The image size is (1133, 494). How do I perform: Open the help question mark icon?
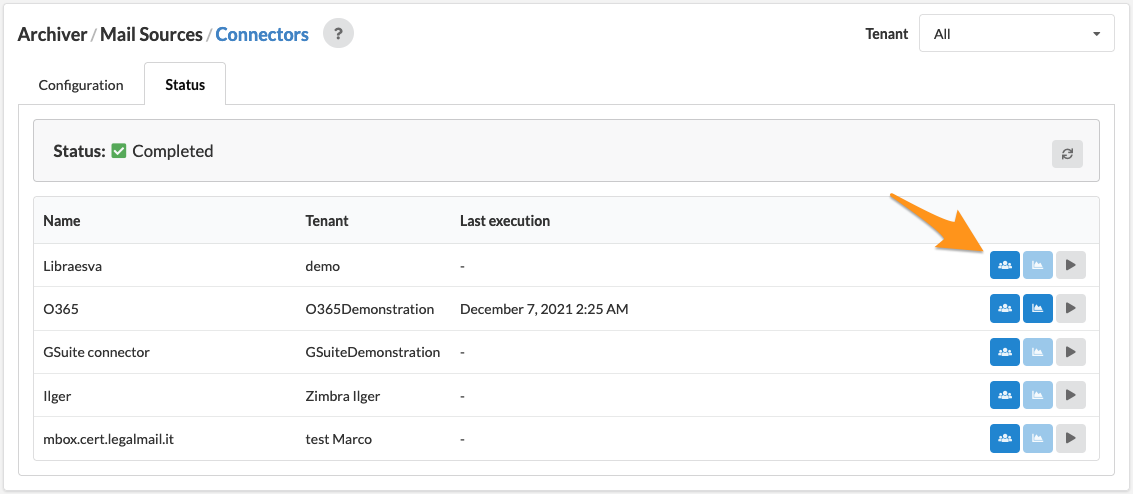tap(338, 34)
